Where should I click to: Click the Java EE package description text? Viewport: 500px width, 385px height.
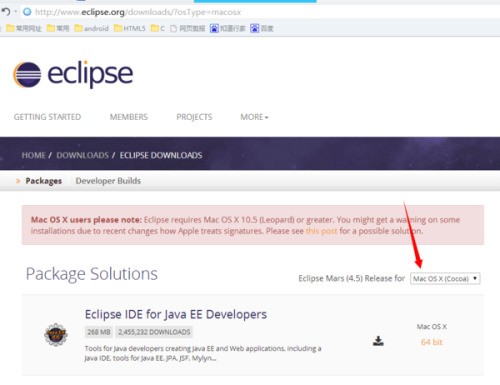[x=203, y=353]
